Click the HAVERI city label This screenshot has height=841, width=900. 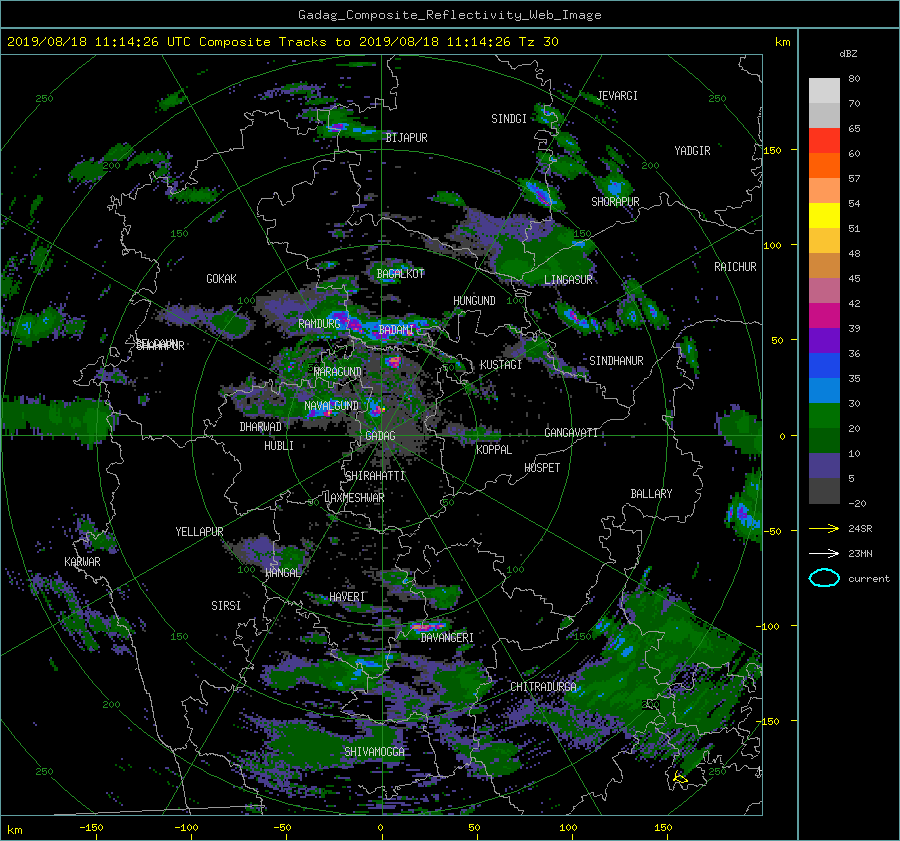[347, 597]
